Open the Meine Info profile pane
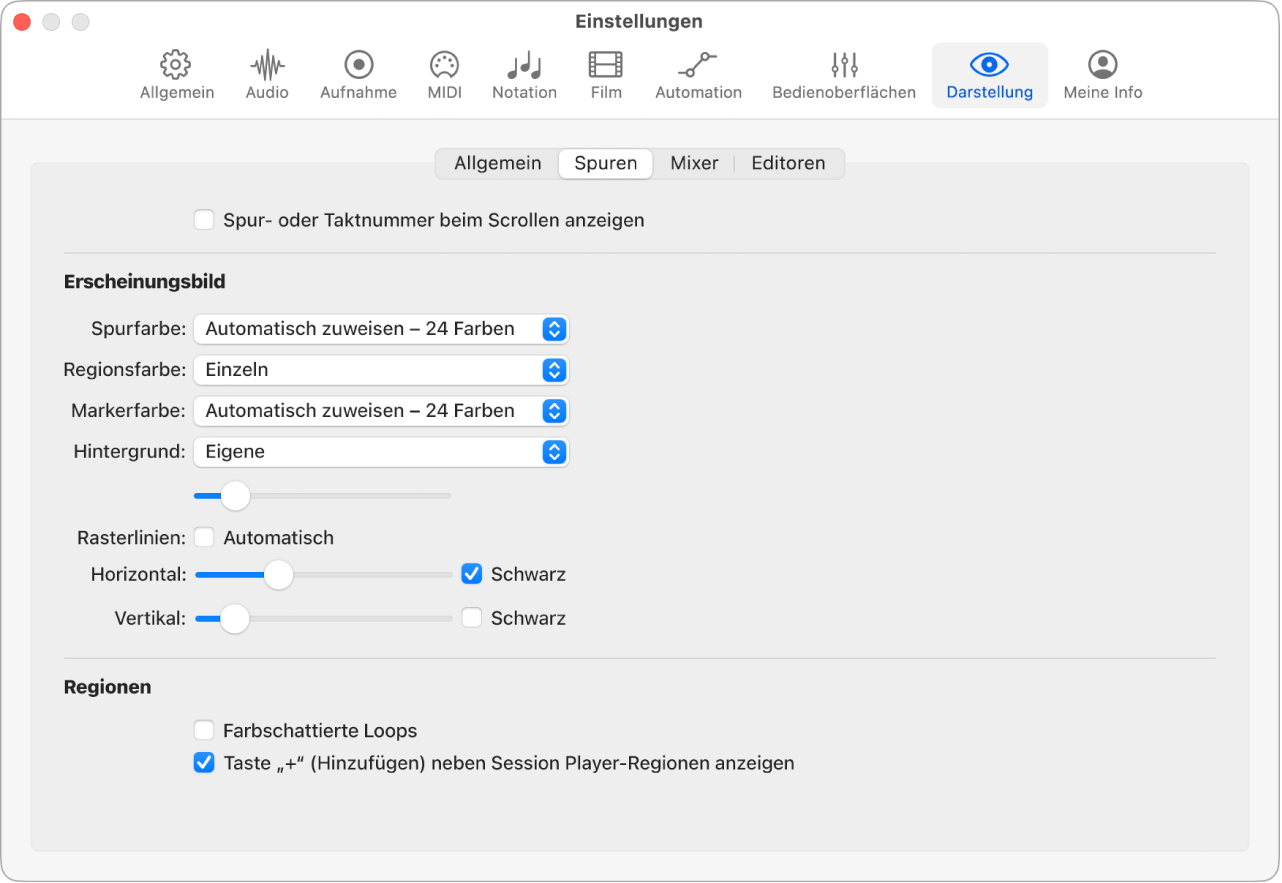Image resolution: width=1282 pixels, height=883 pixels. click(1102, 75)
